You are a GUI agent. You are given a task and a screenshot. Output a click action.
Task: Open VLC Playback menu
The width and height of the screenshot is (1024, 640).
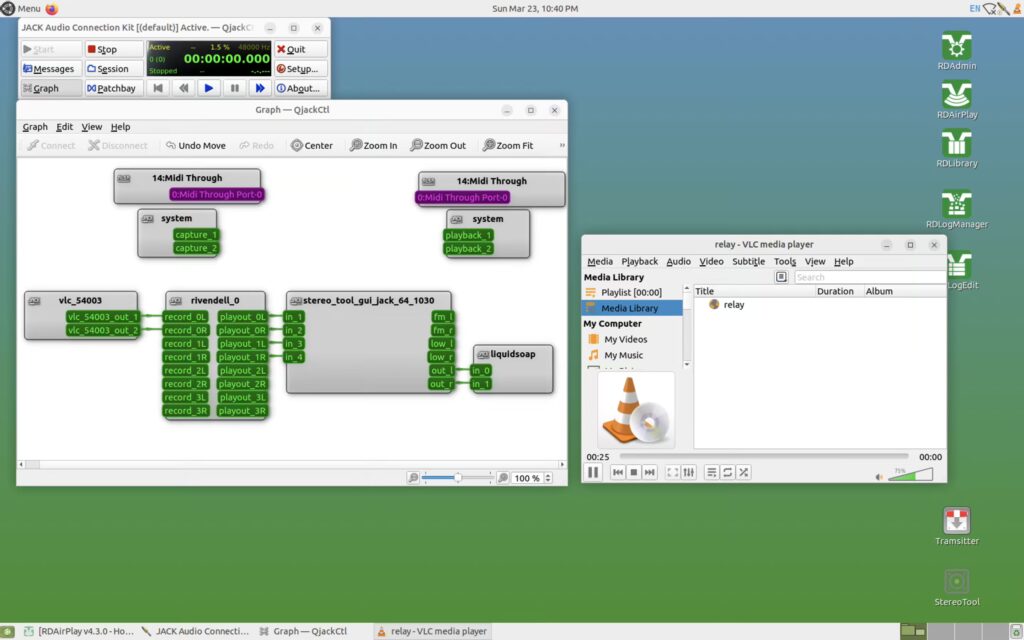[x=639, y=261]
